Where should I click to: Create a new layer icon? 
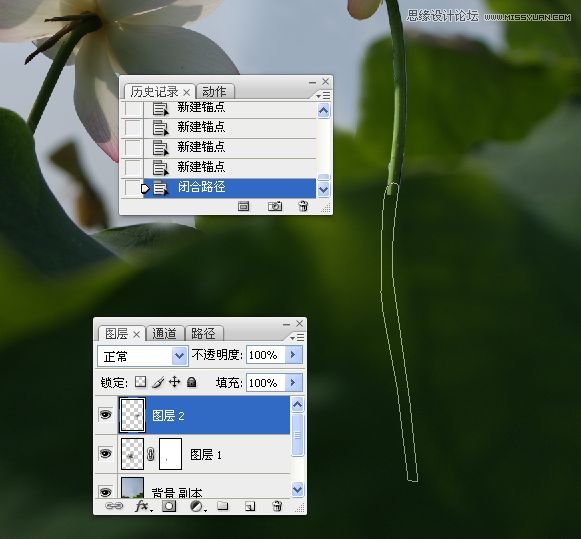250,506
